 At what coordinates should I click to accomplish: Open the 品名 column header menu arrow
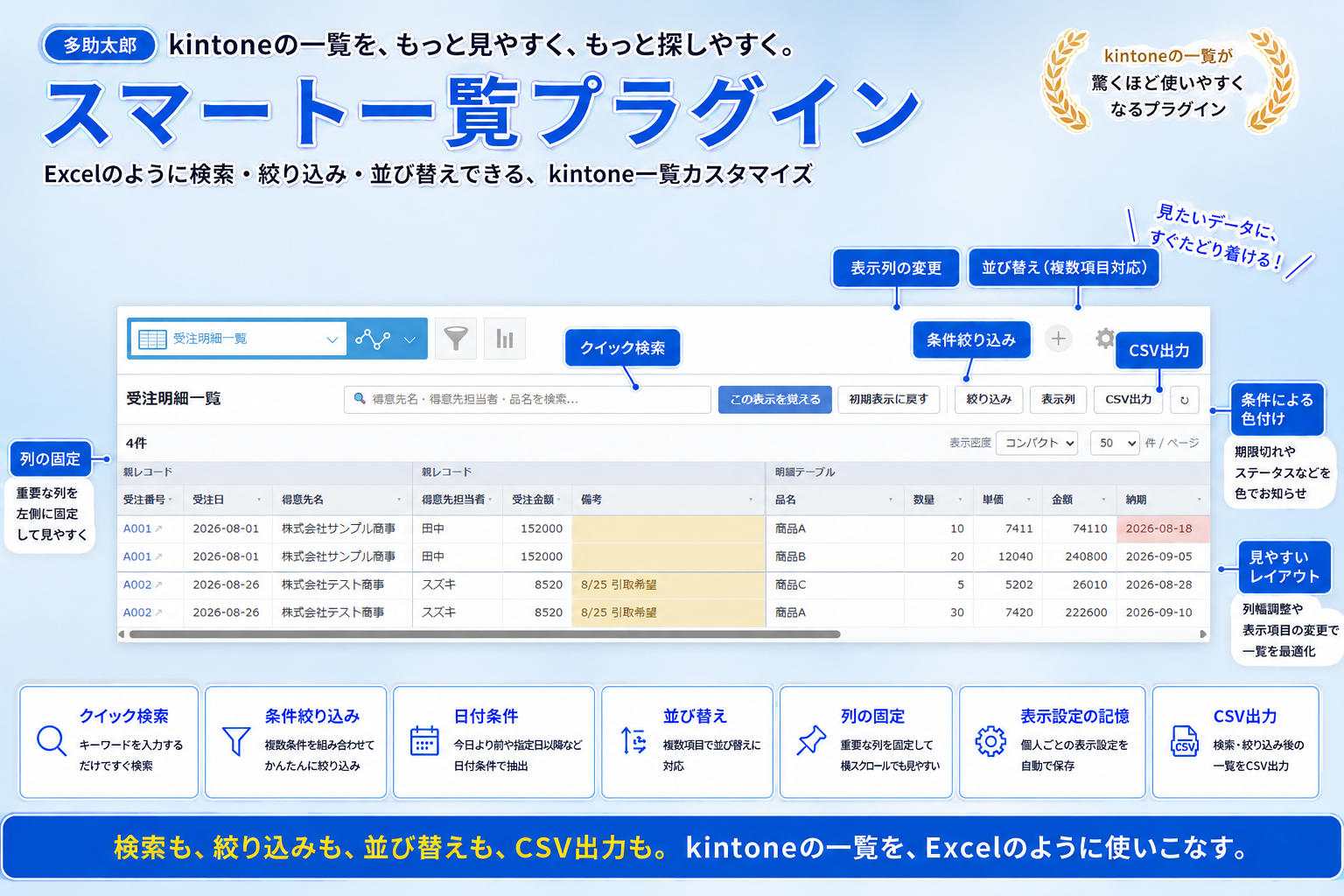(x=891, y=500)
